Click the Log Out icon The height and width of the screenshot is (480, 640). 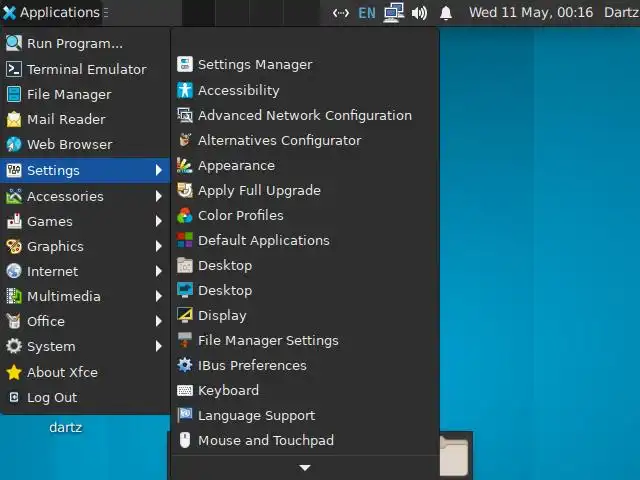(x=14, y=397)
